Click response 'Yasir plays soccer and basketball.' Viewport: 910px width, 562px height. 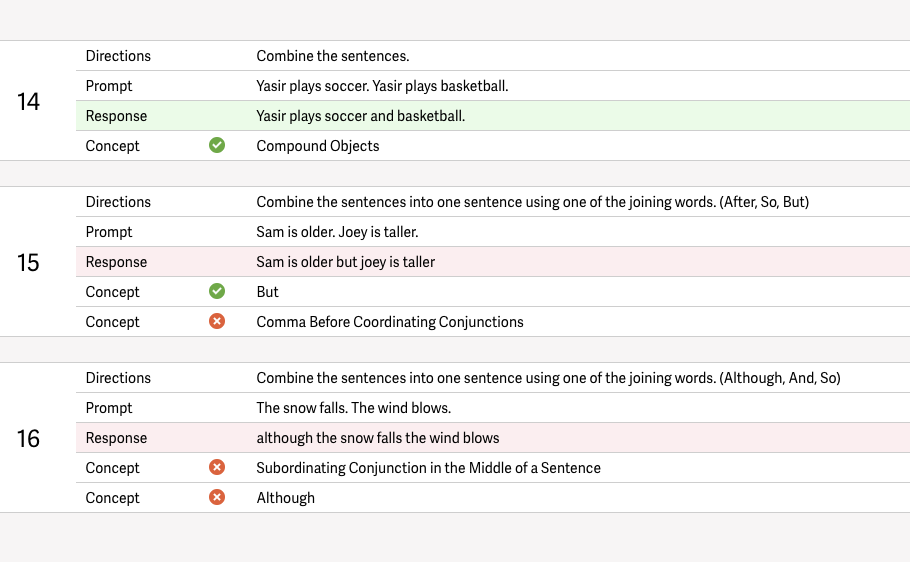click(x=360, y=116)
